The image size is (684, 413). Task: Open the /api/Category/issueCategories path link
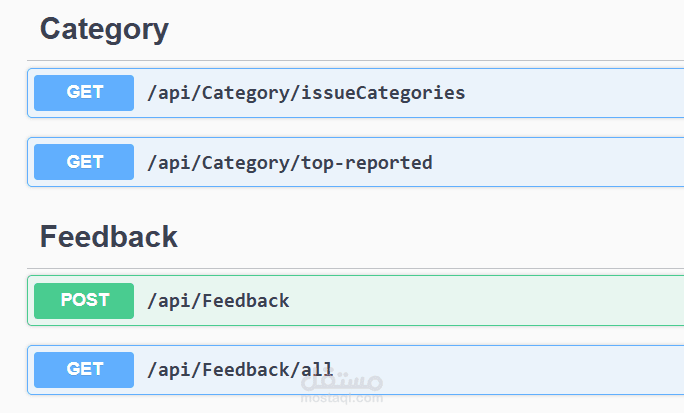point(306,93)
